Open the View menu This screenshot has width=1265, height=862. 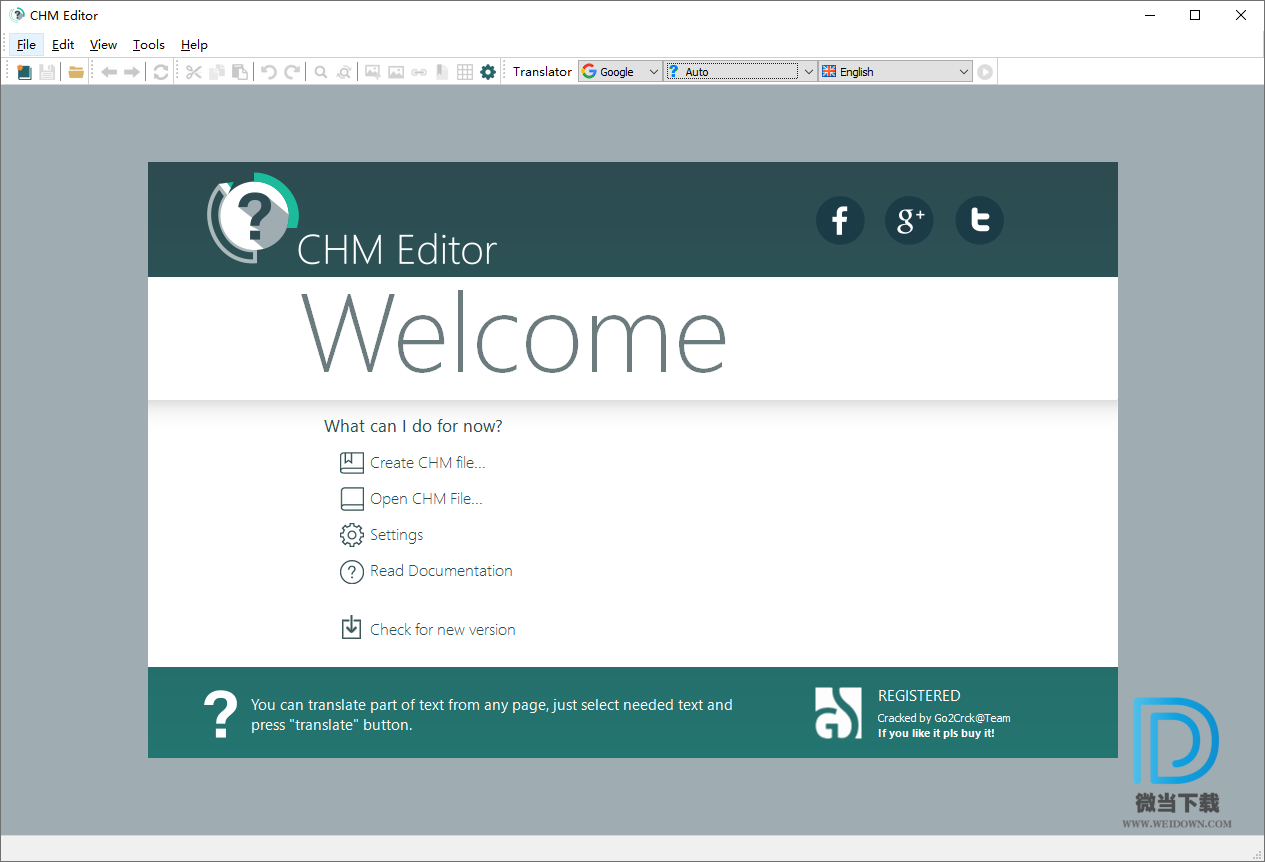pos(103,45)
